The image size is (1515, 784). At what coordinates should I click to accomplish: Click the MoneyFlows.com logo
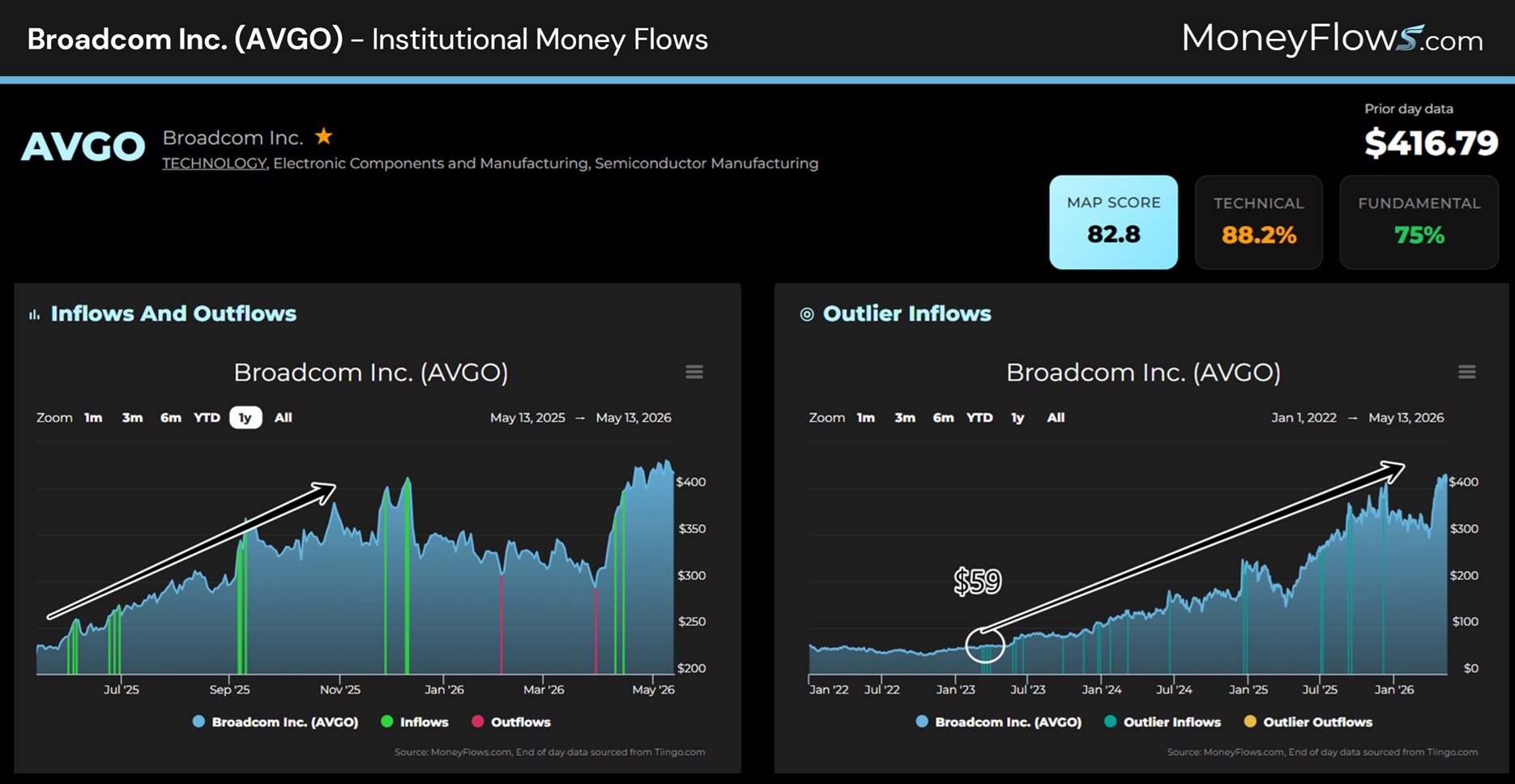point(1332,39)
